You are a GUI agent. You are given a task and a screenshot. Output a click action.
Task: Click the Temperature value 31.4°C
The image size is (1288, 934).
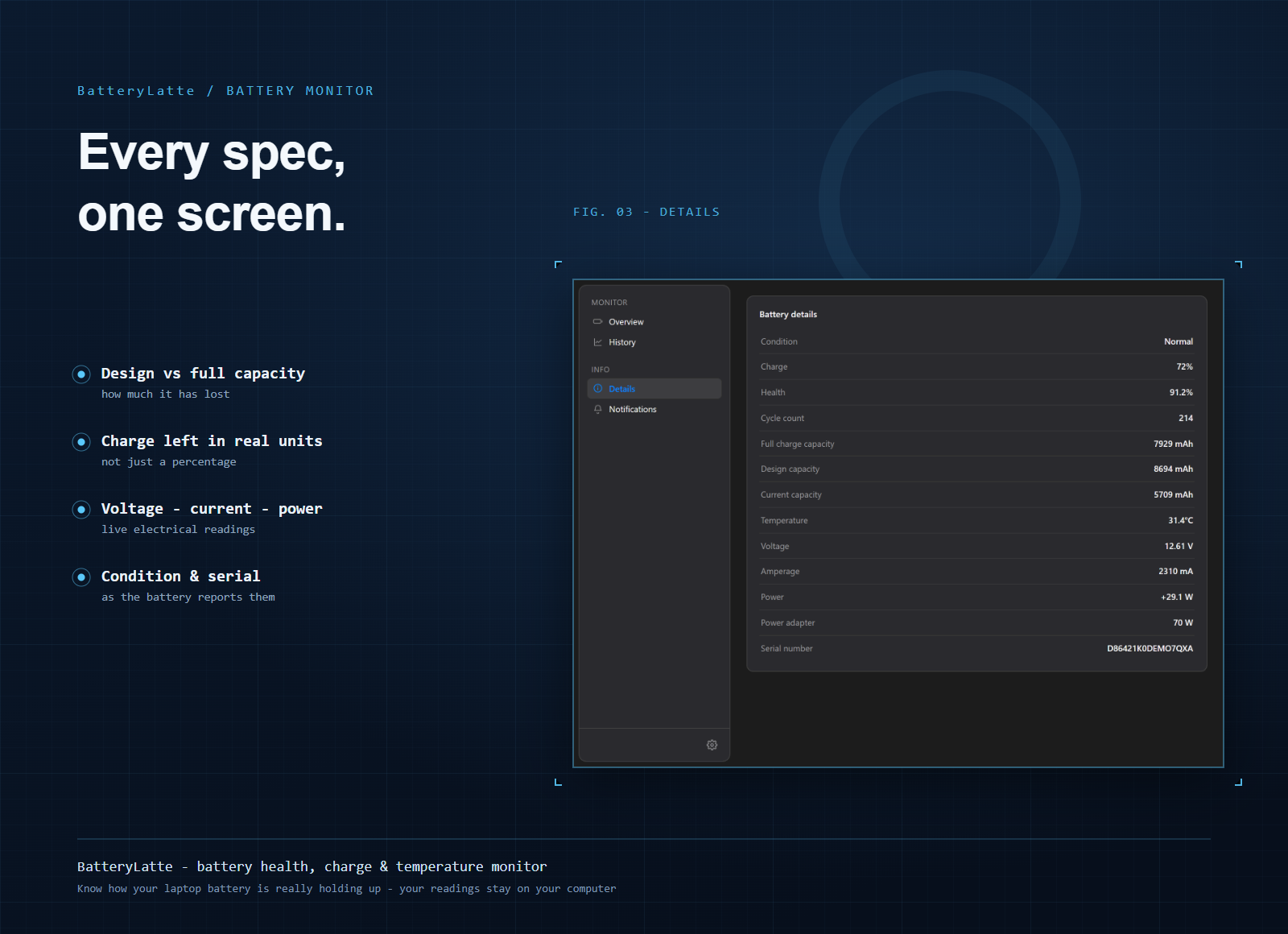tap(1180, 520)
